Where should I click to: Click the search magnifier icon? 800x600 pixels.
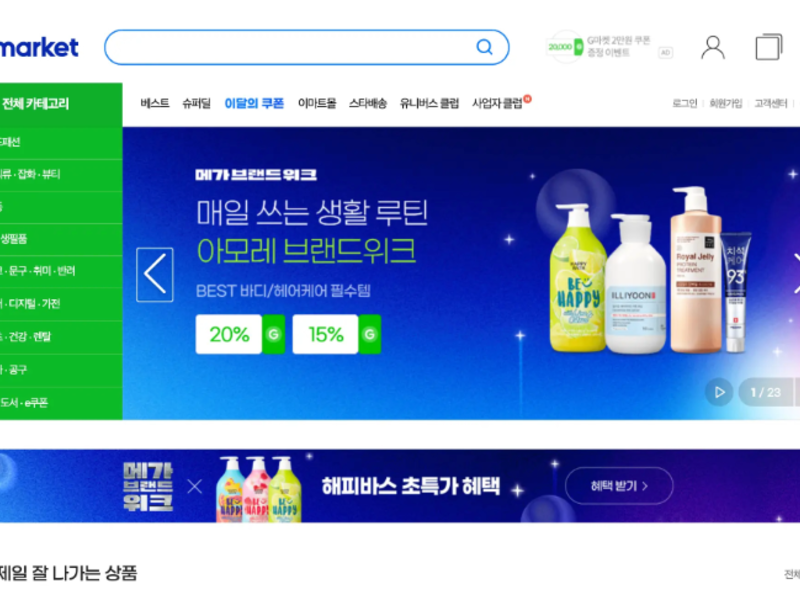[x=484, y=47]
